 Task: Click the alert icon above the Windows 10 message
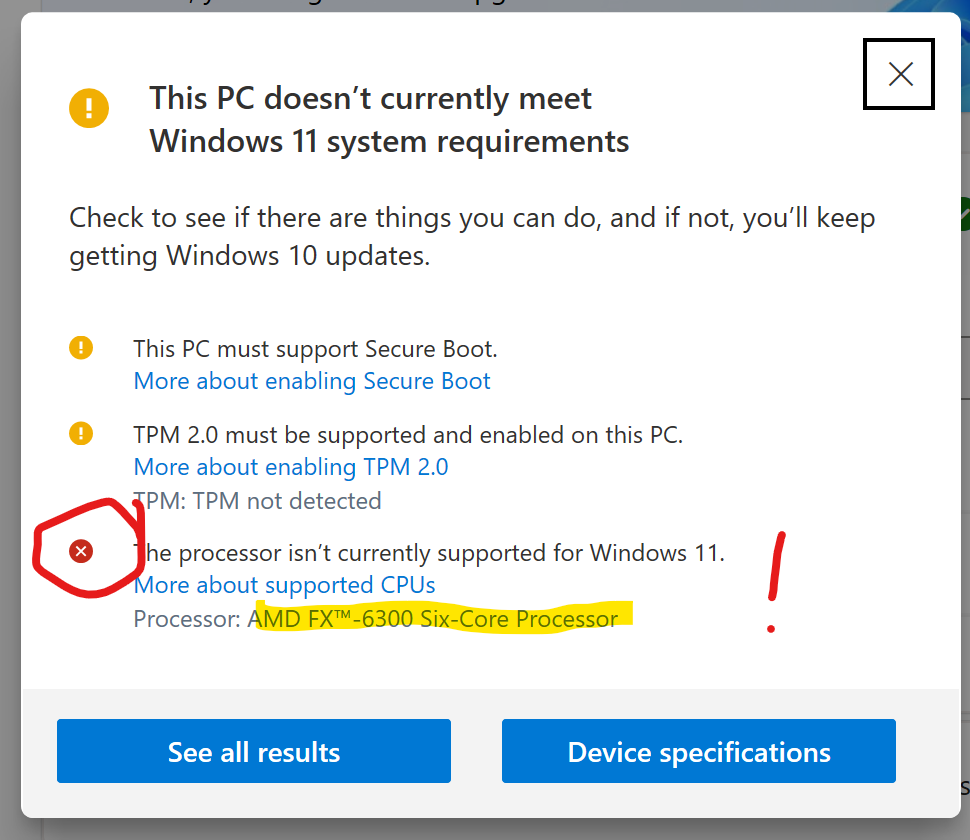(89, 108)
